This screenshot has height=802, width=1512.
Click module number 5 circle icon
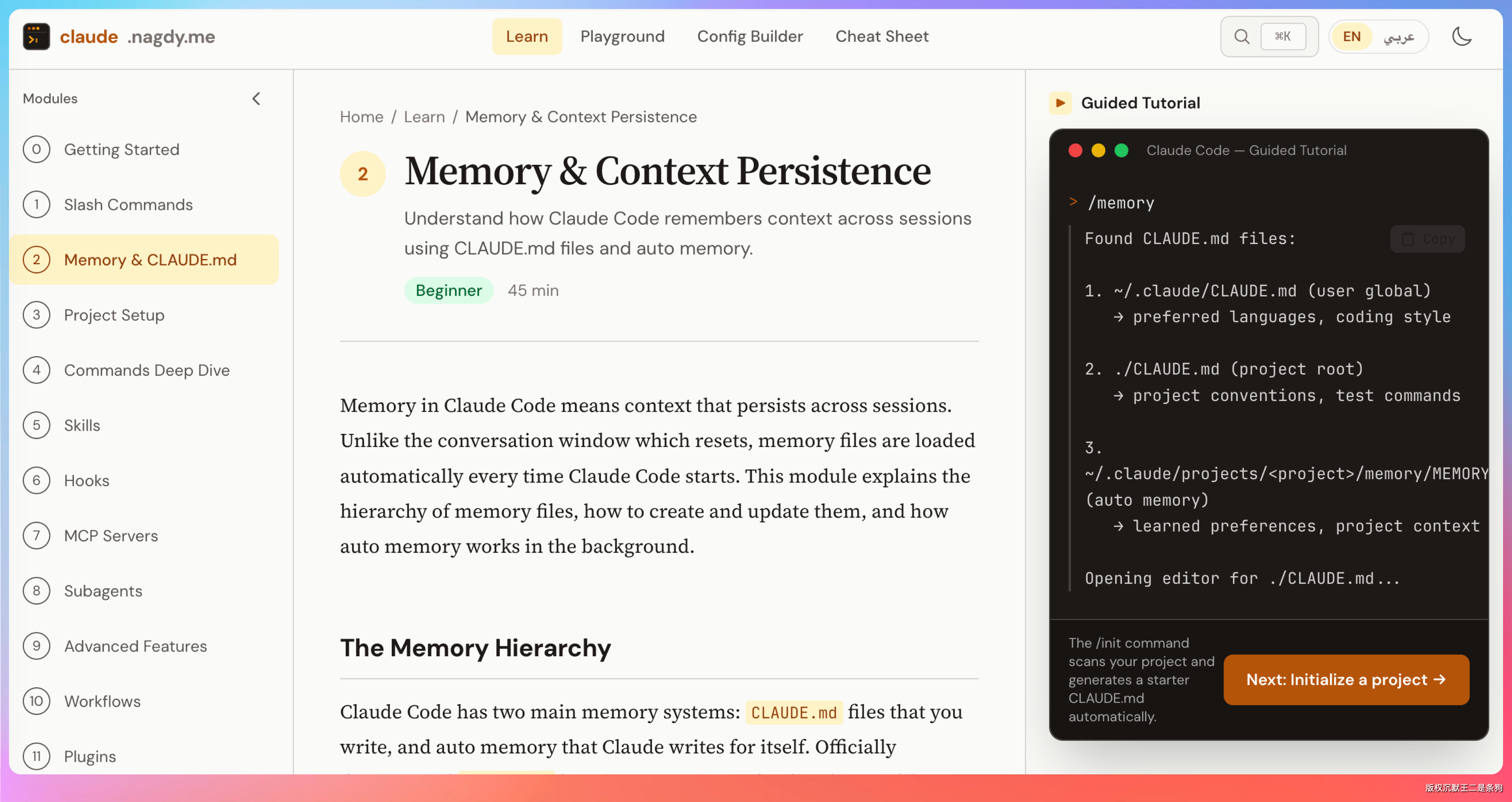tap(36, 425)
